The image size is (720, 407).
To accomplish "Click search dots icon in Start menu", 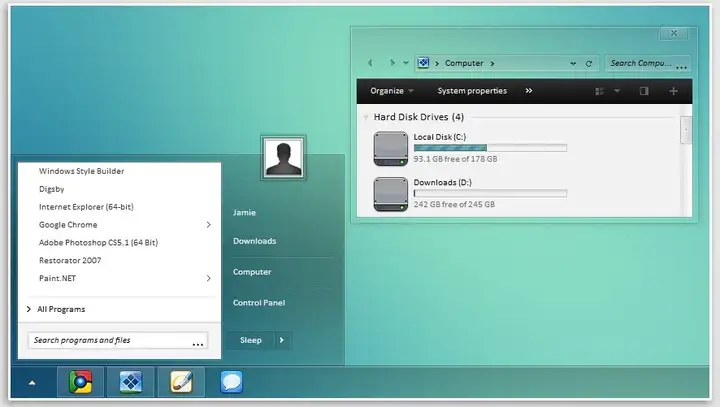I will point(198,345).
